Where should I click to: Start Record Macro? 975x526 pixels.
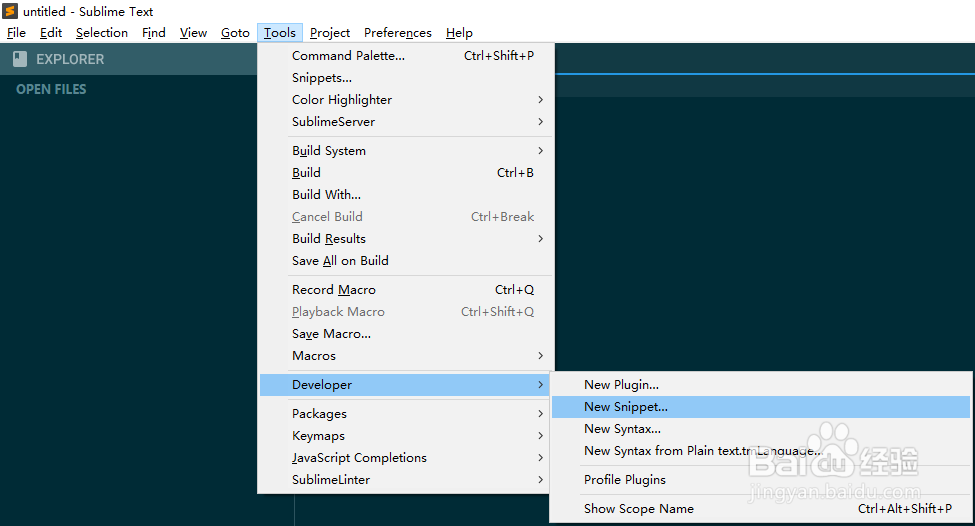(x=405, y=290)
